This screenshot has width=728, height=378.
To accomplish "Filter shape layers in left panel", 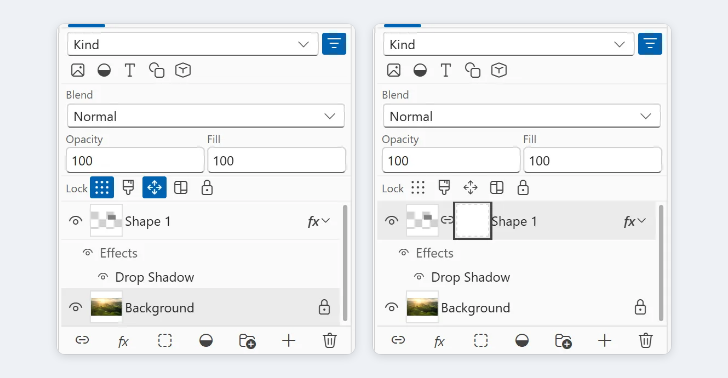I will point(156,70).
